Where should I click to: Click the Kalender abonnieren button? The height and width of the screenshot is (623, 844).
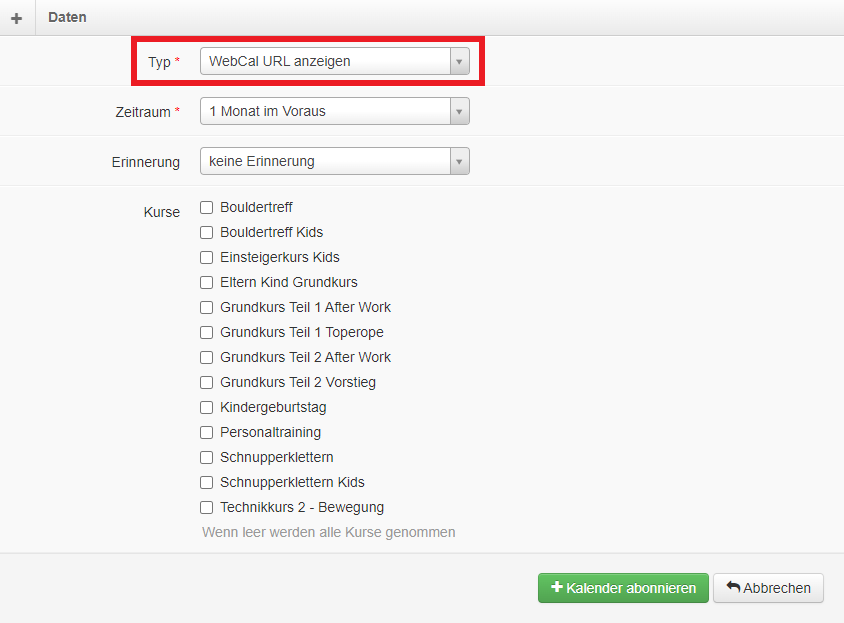[623, 588]
